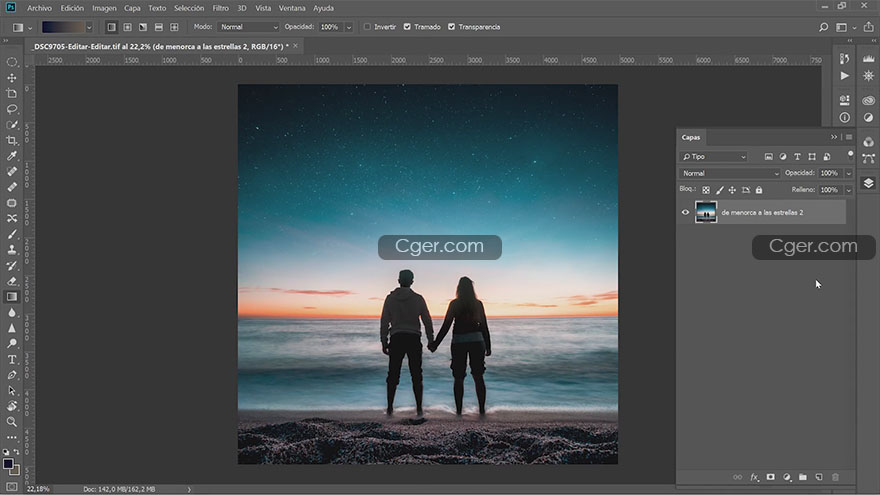Screen dimensions: 880x495
Task: Toggle layer filtering switch on Capas panel
Action: coord(851,154)
